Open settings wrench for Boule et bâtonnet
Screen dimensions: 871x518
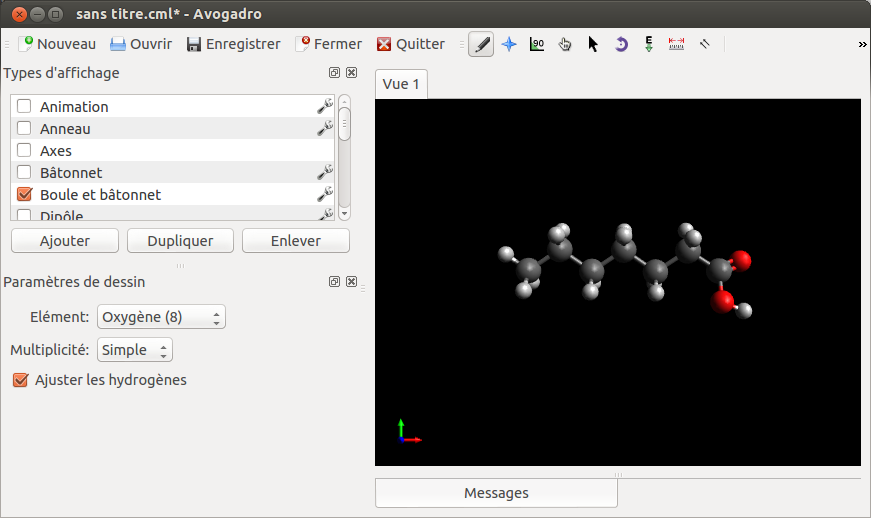click(325, 194)
